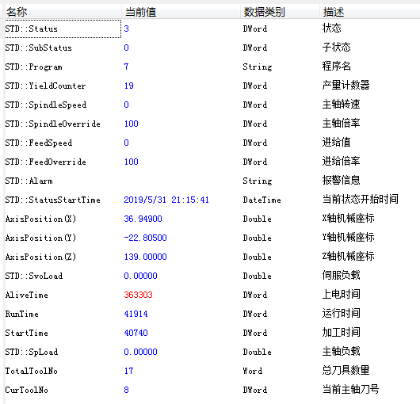
Task: Select the AxisPosition(X) row name
Action: tap(41, 219)
